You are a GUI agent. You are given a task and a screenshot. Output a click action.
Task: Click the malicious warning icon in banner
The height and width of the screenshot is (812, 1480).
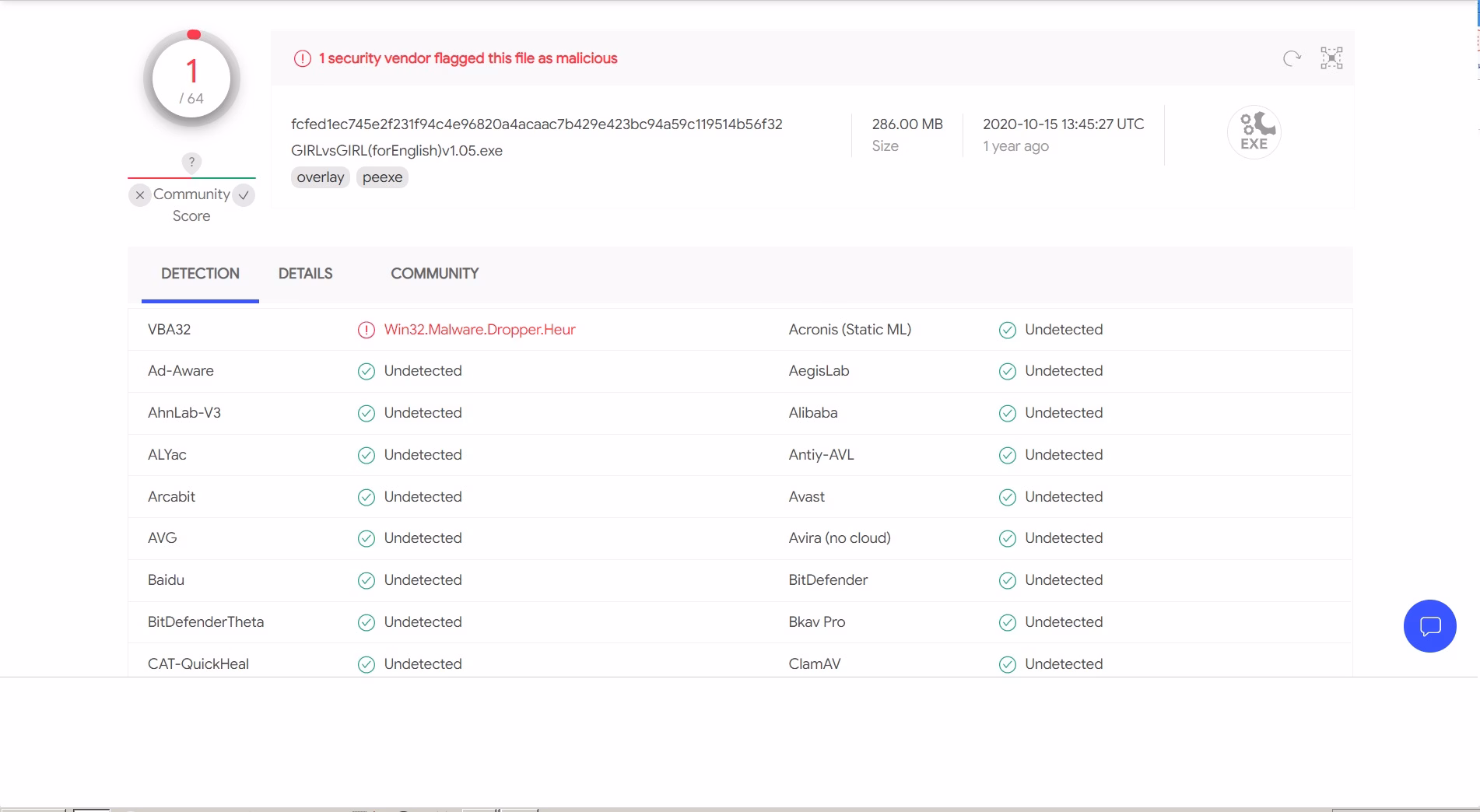coord(302,58)
